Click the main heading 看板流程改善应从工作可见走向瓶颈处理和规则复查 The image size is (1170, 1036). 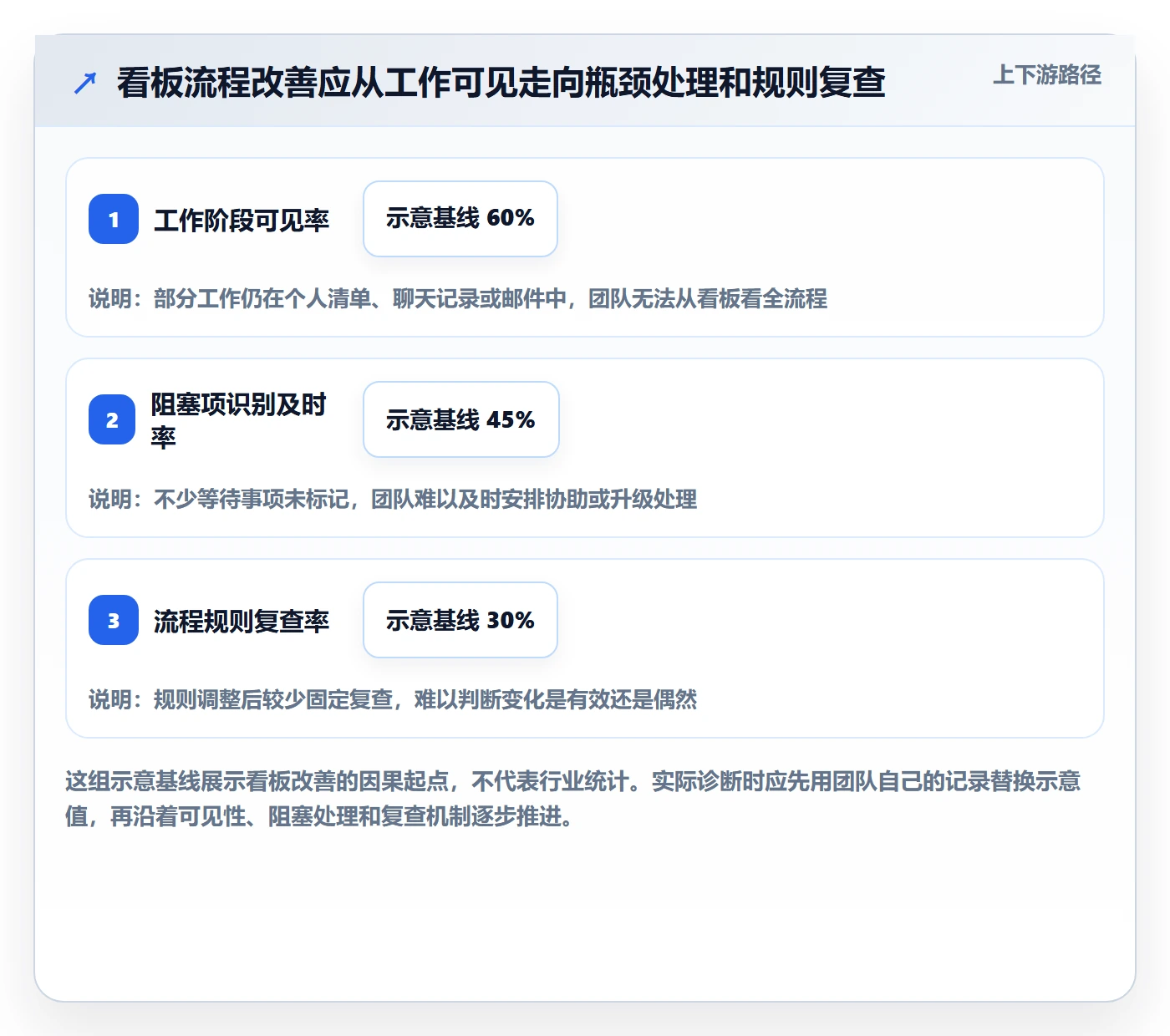click(501, 83)
